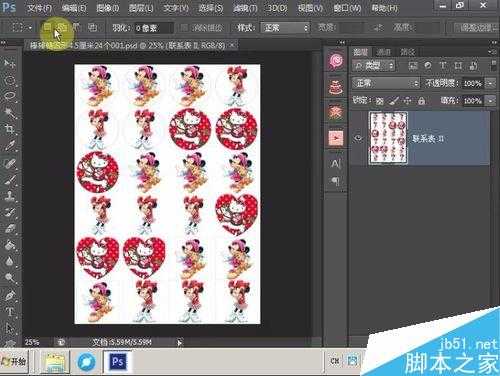The height and width of the screenshot is (376, 500).
Task: Toggle lock all (padlock)
Action: coord(421,101)
